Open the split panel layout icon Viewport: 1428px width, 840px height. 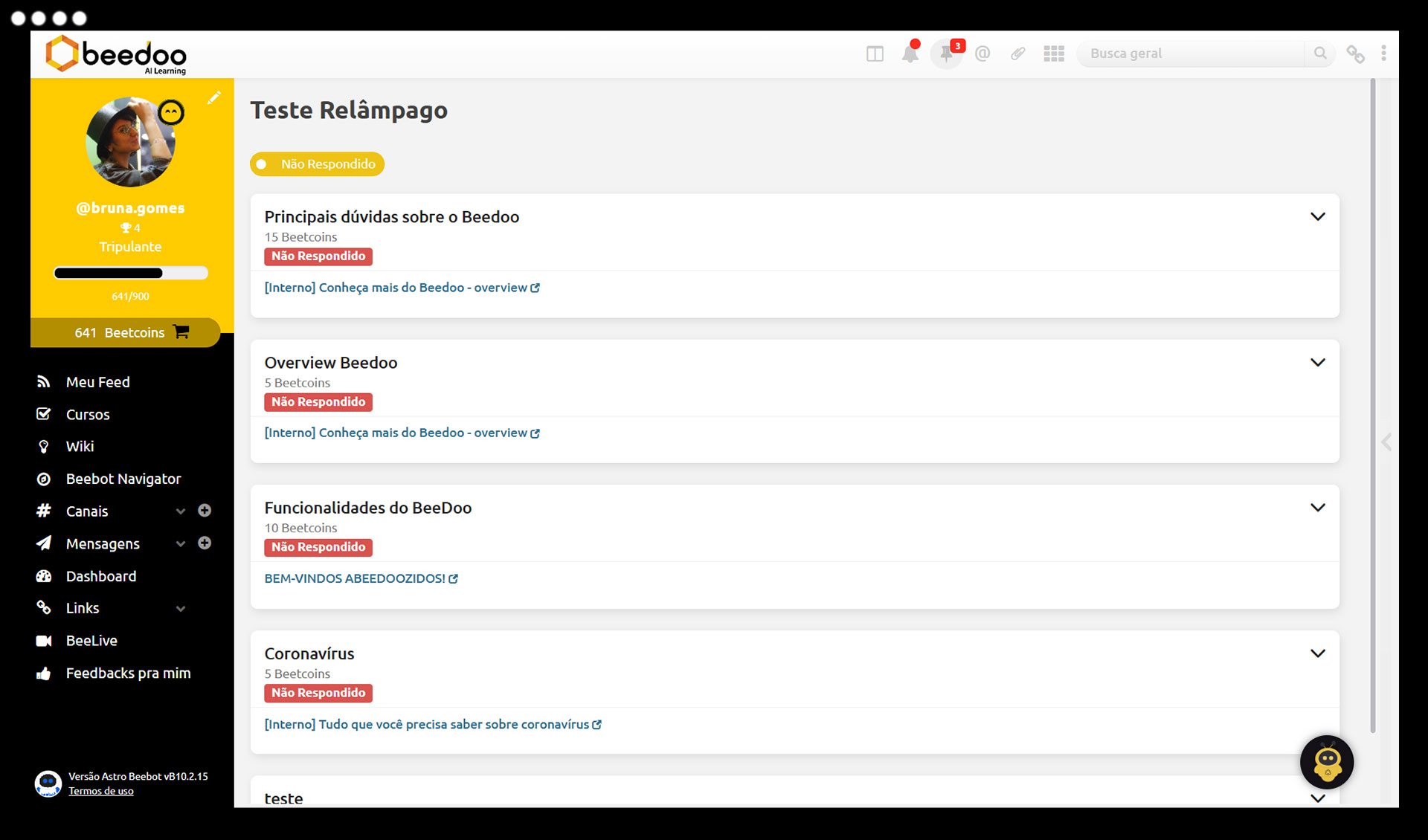coord(875,54)
